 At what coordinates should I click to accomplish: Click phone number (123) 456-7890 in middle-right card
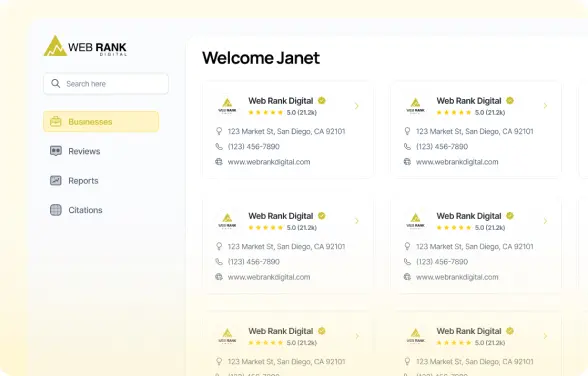(442, 262)
